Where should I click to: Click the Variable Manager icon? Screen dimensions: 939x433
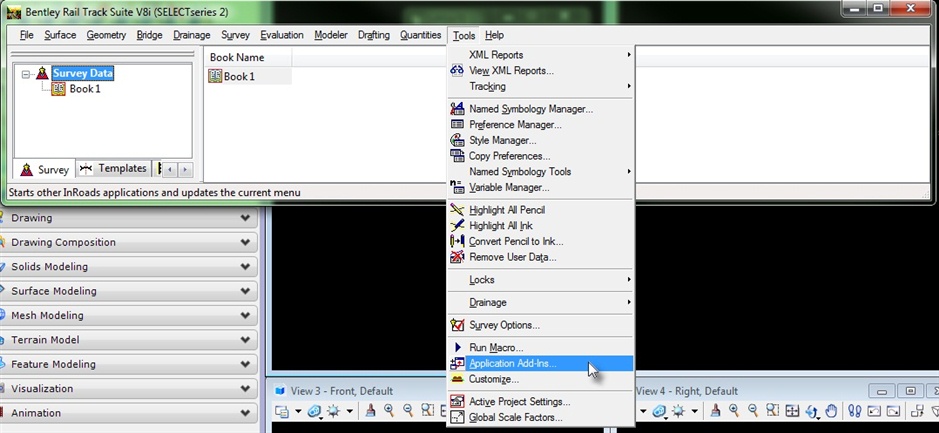(x=457, y=187)
